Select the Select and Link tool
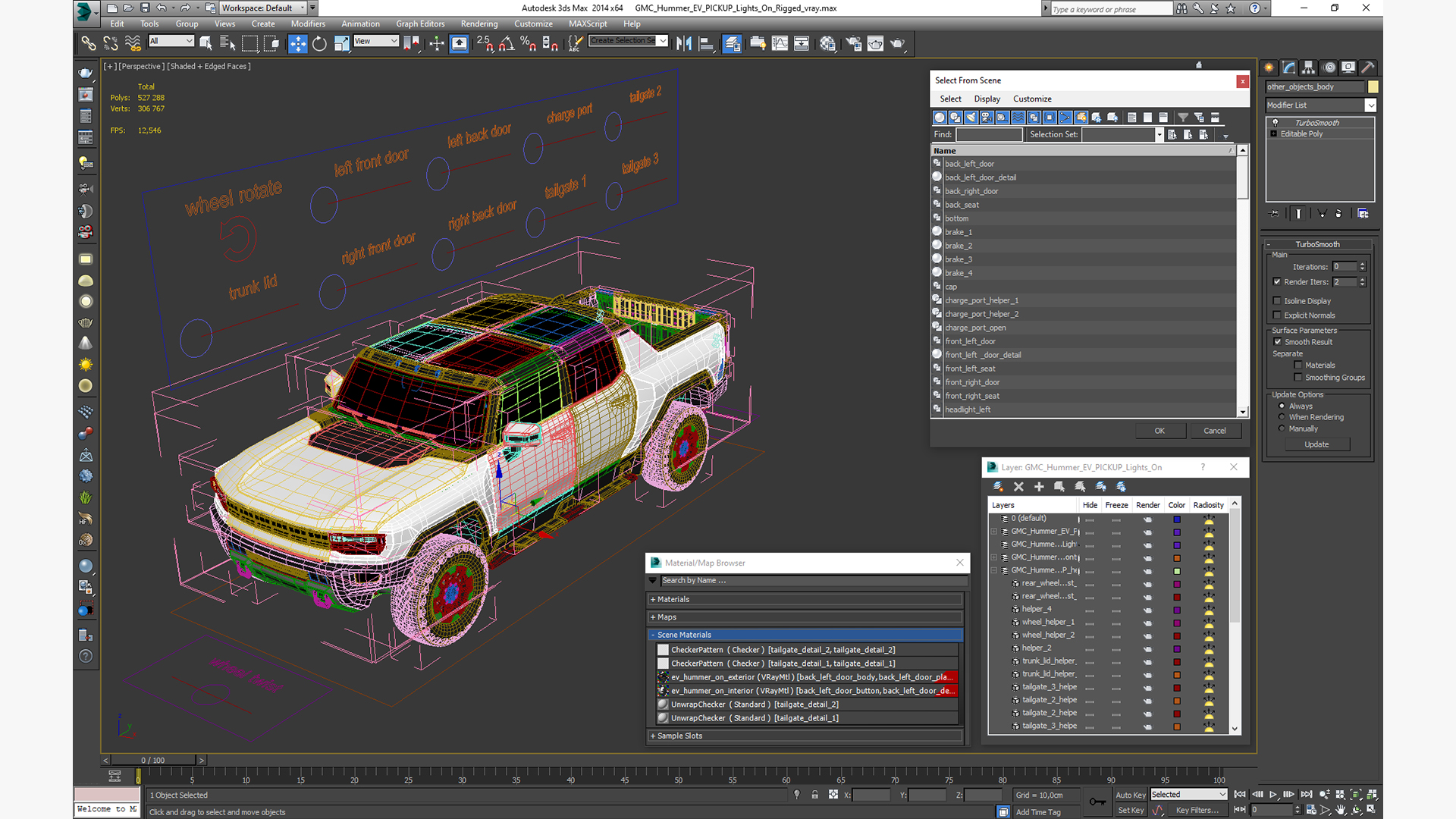The width and height of the screenshot is (1456, 819). click(x=89, y=44)
